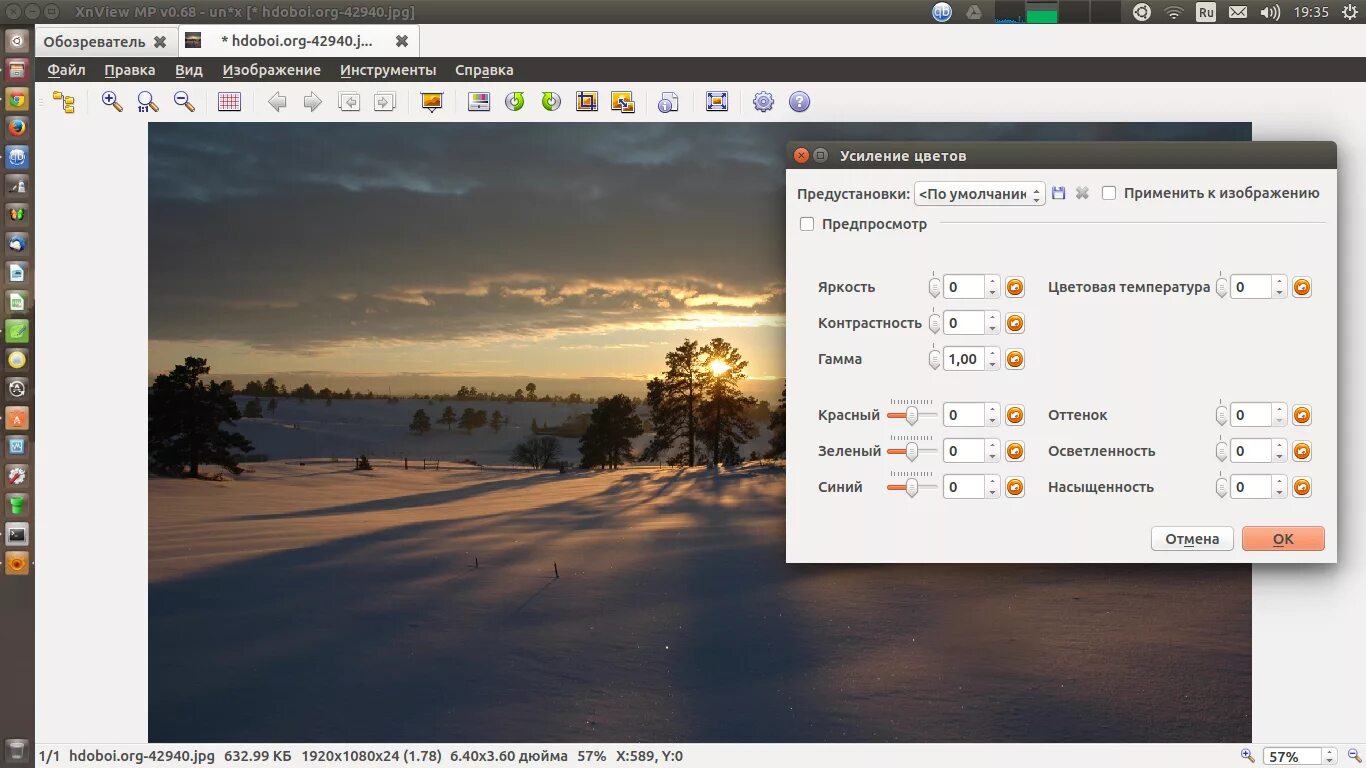Select the Zoom Out tool
This screenshot has height=768, width=1366.
[x=184, y=101]
